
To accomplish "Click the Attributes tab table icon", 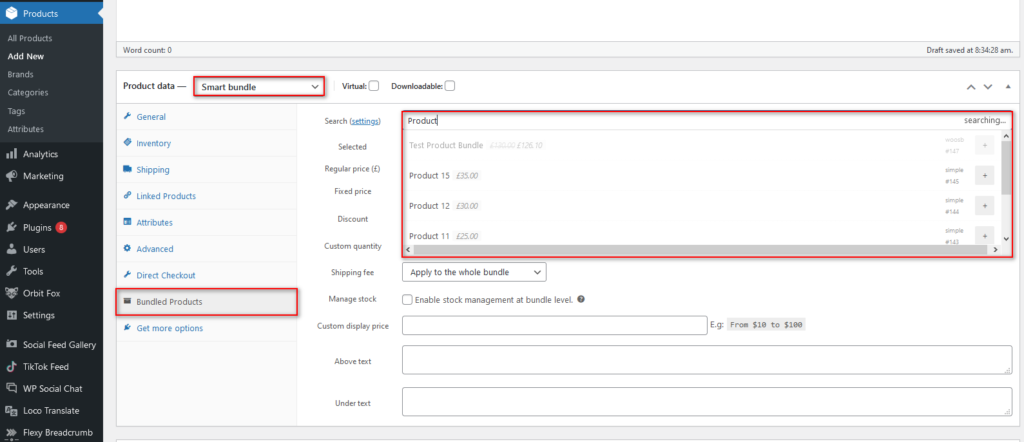I will (x=127, y=222).
